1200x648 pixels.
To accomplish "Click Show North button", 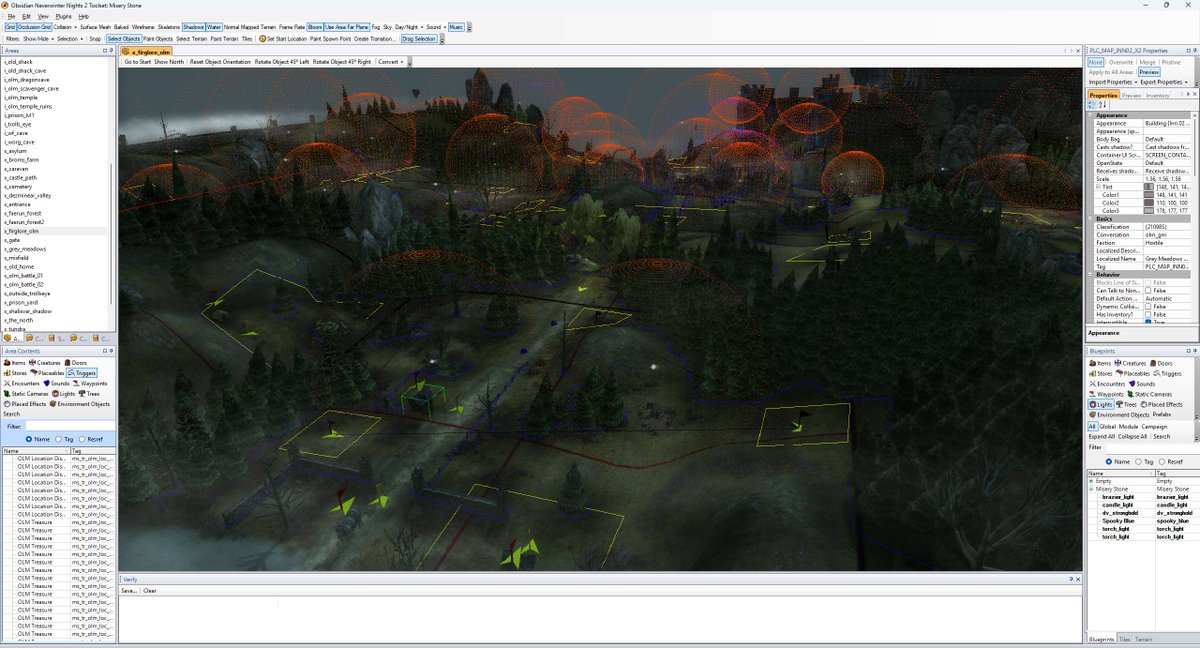I will [169, 62].
